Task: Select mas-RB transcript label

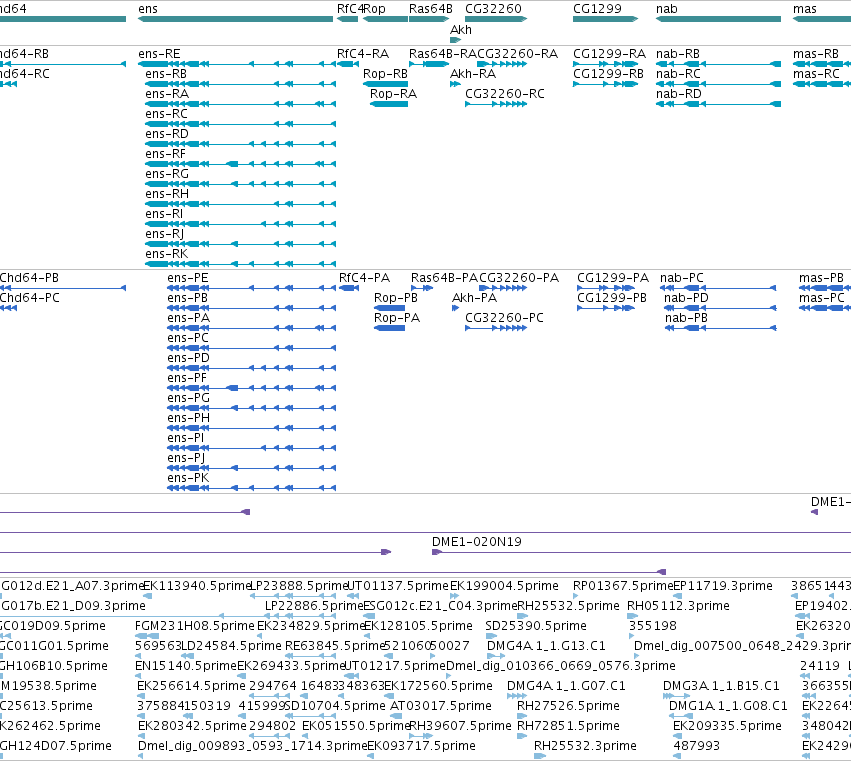Action: [816, 54]
